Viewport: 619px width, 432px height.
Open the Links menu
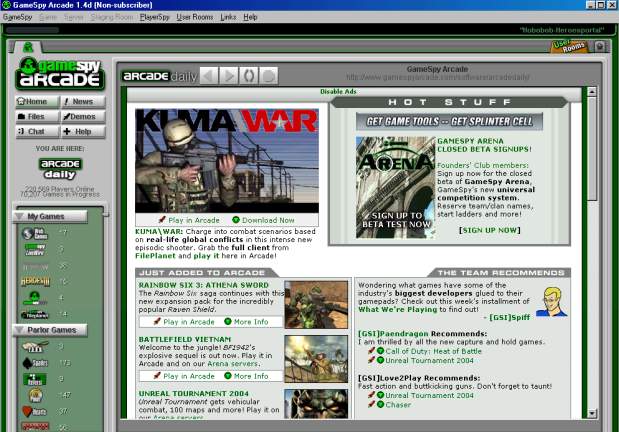point(228,17)
